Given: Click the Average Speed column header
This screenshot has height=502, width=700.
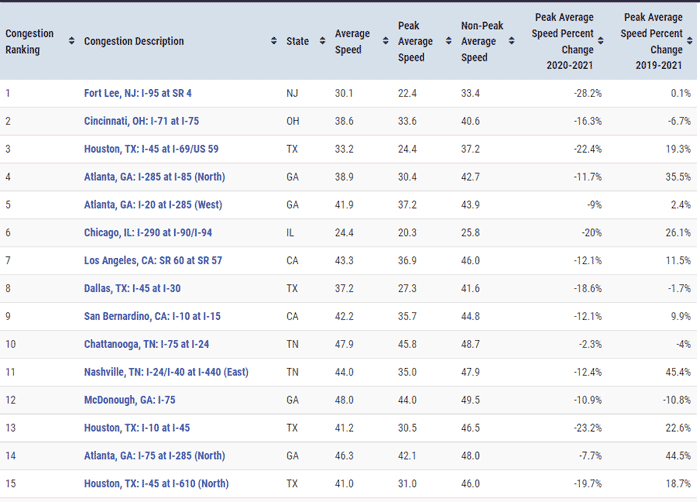Looking at the screenshot, I should tap(352, 42).
